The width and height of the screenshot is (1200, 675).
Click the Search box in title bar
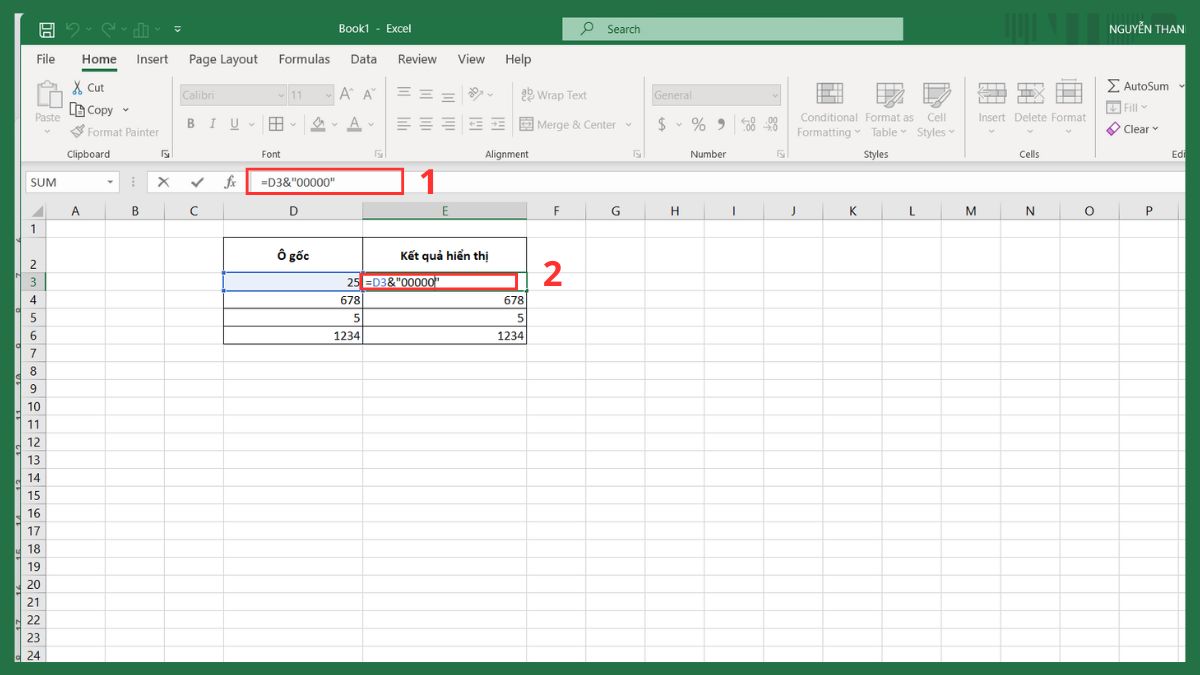[x=732, y=29]
